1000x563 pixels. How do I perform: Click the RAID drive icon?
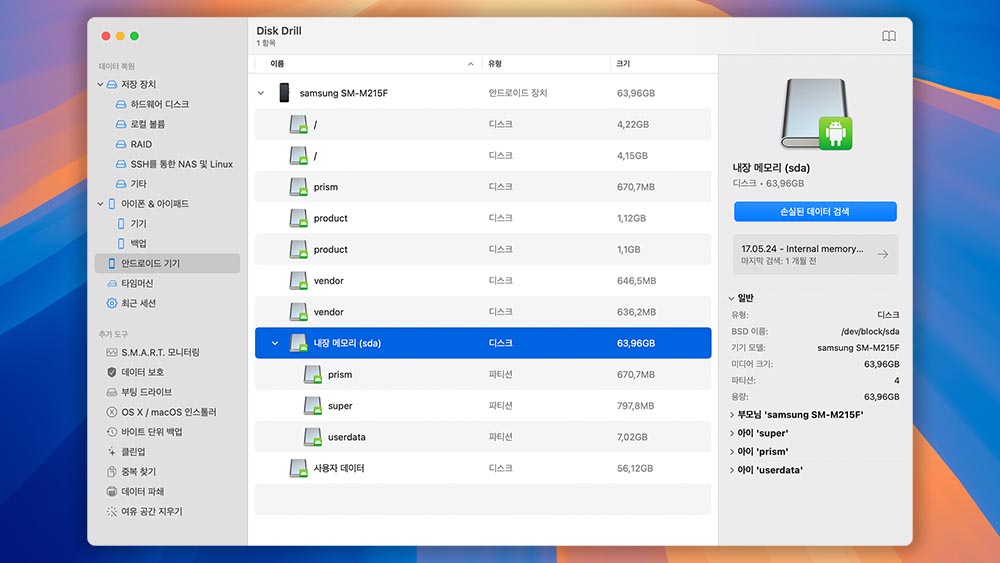(x=121, y=144)
